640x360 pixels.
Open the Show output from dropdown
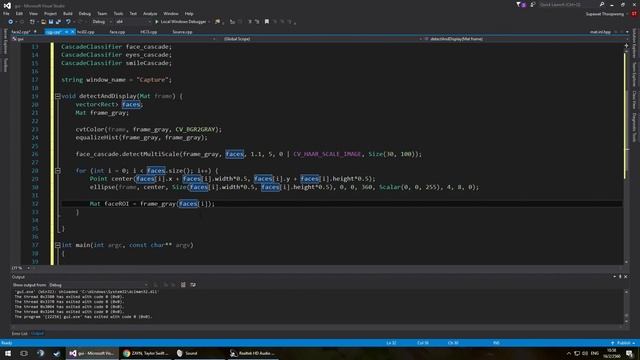pos(98,285)
